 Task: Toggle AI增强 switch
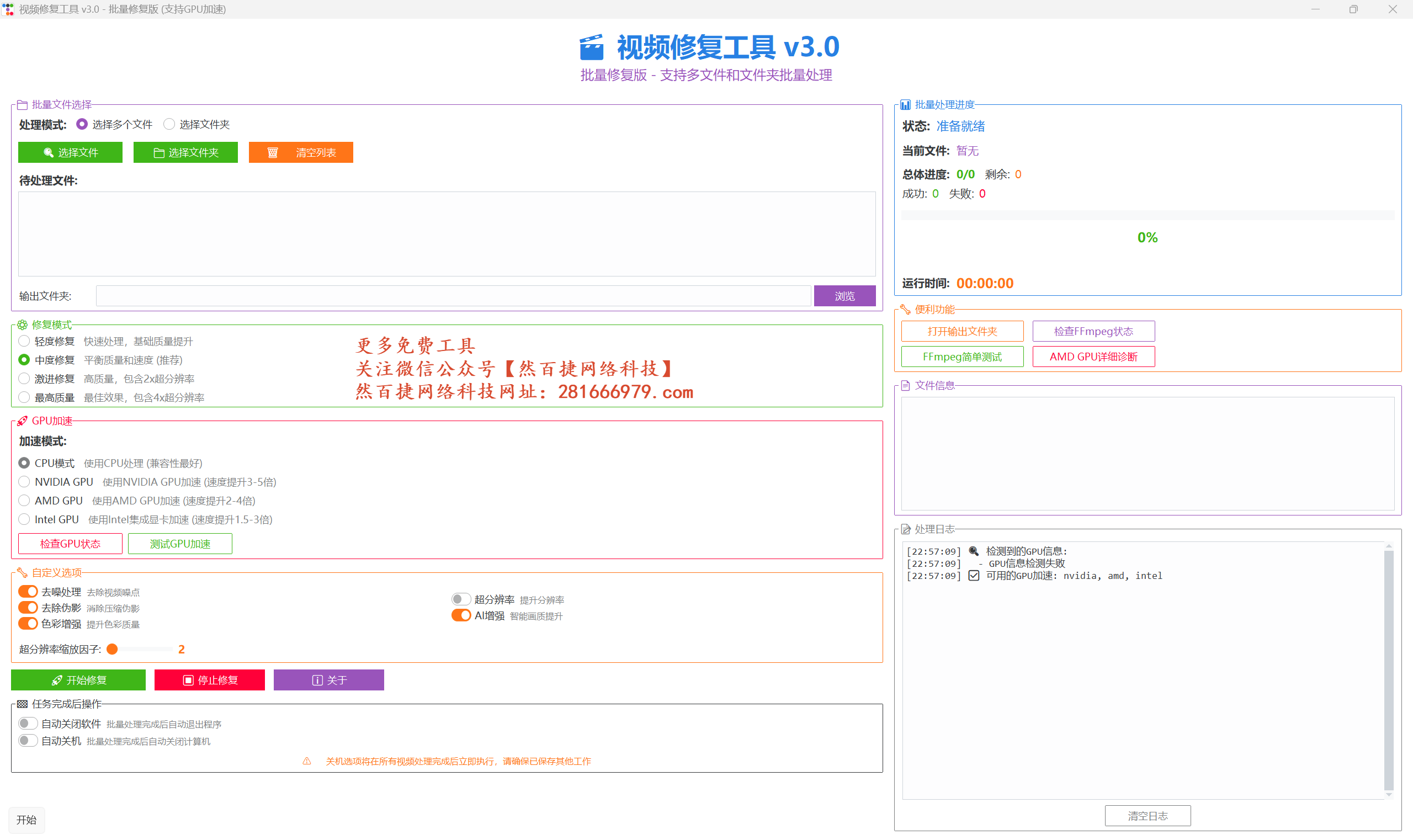point(461,615)
